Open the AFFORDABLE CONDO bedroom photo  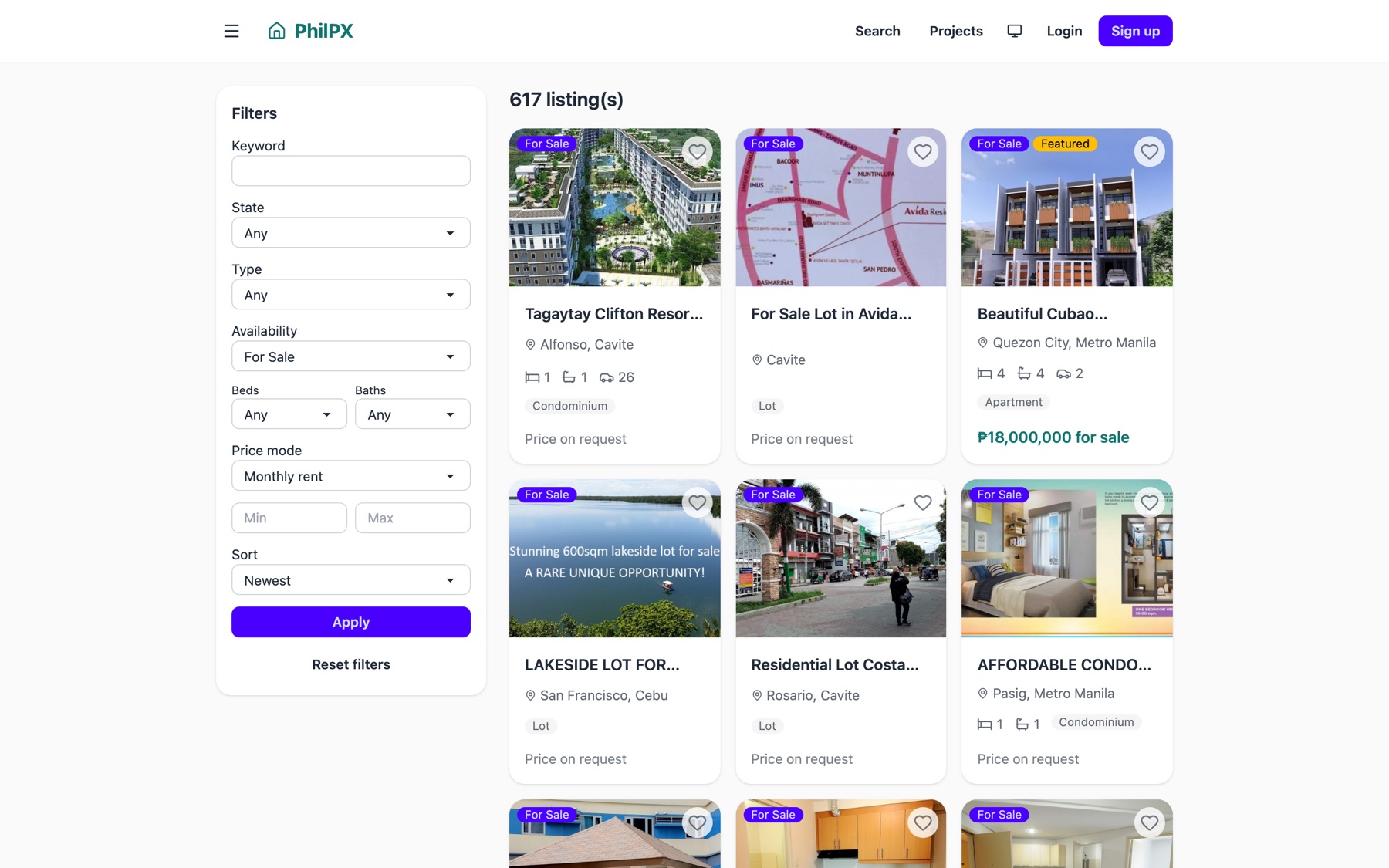(x=1067, y=559)
